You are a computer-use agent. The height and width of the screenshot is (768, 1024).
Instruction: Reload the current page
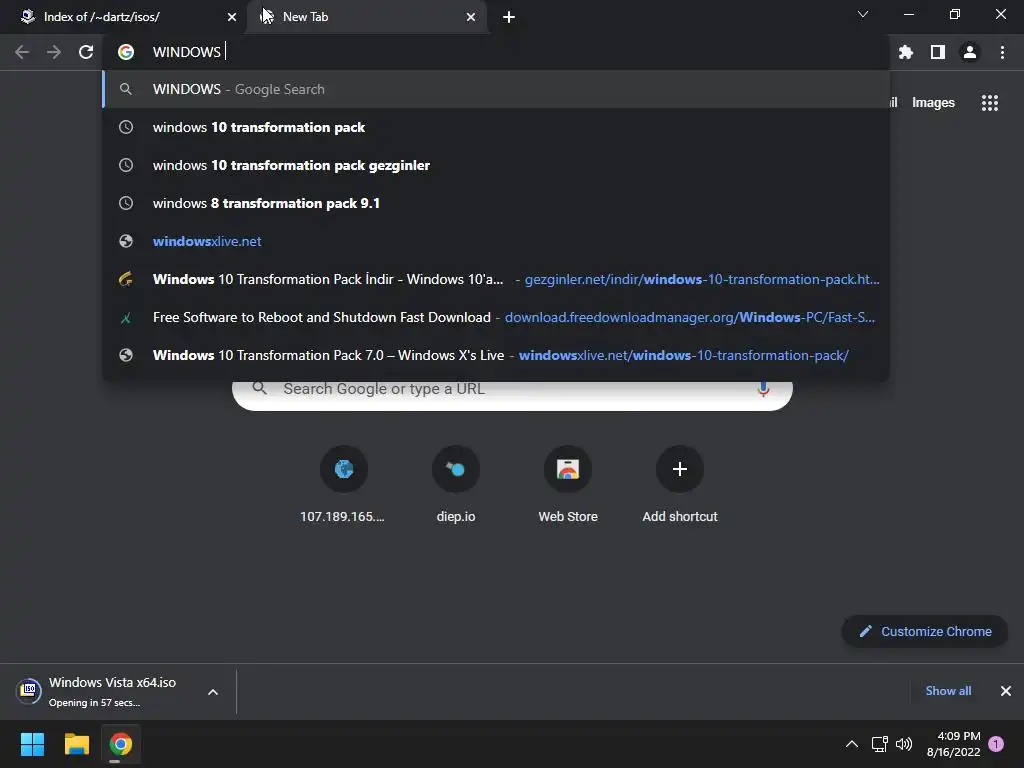(86, 52)
